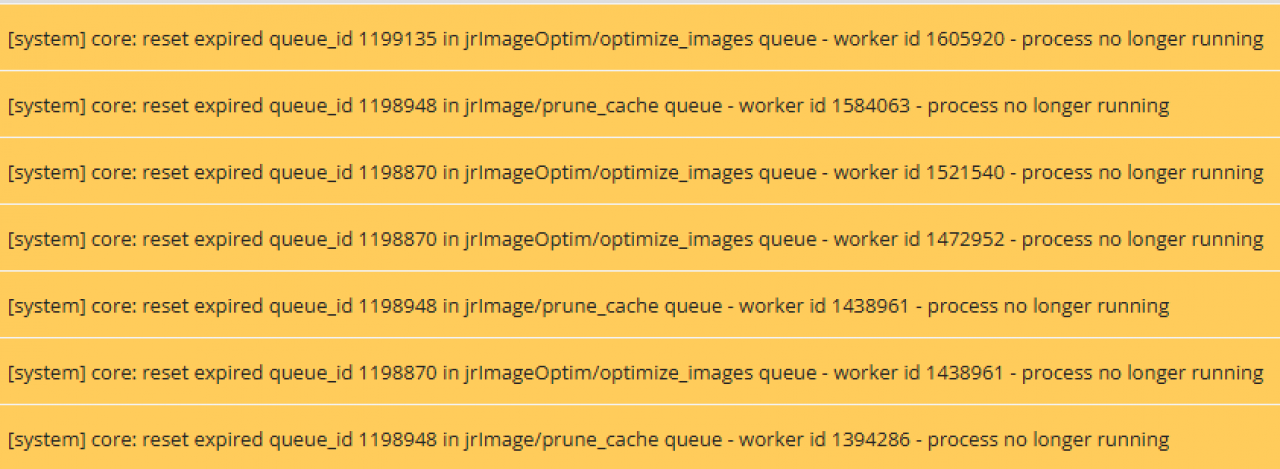Select the log entry for worker id 1605920

[x=640, y=38]
